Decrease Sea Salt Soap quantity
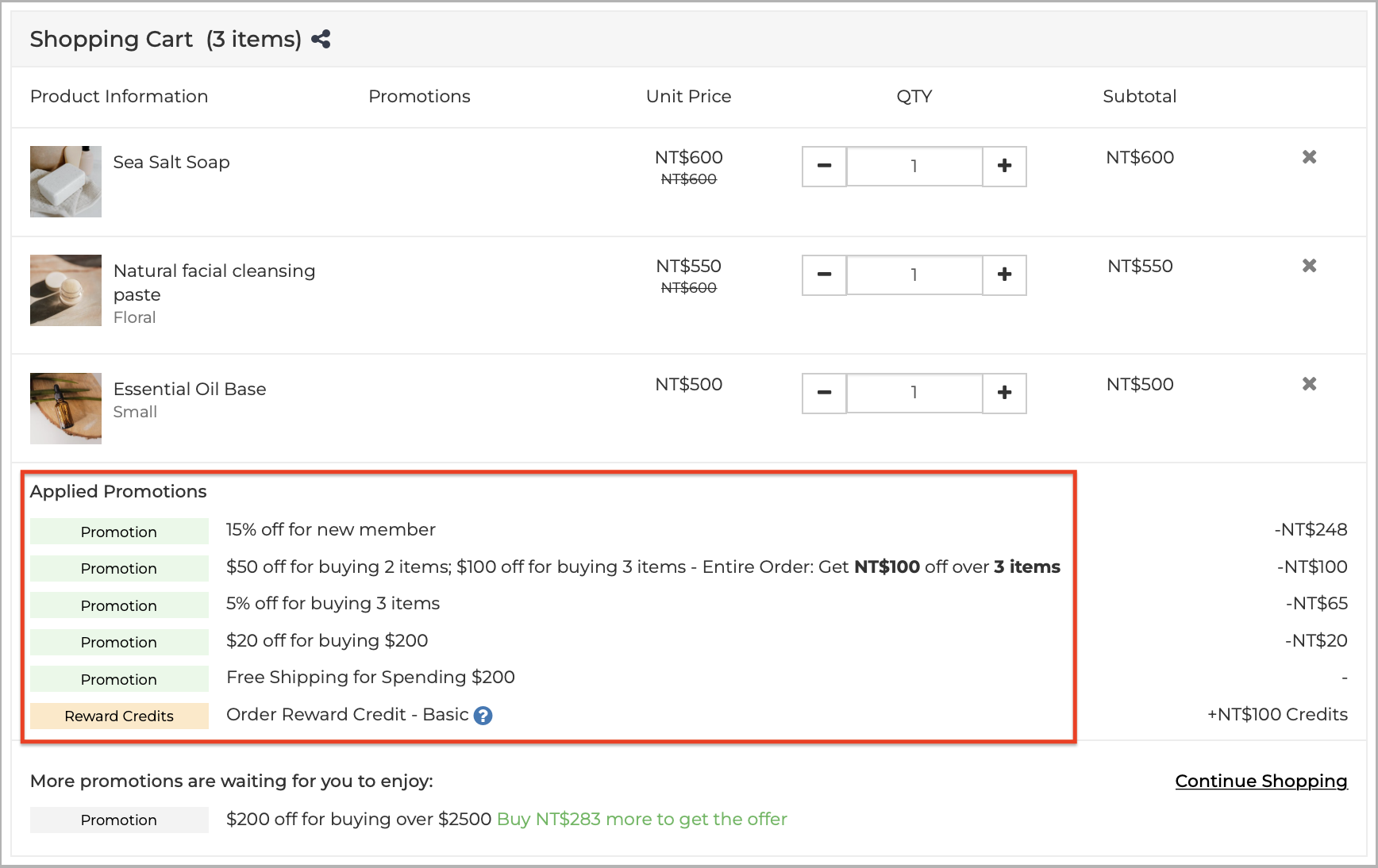Image resolution: width=1378 pixels, height=868 pixels. click(x=824, y=167)
